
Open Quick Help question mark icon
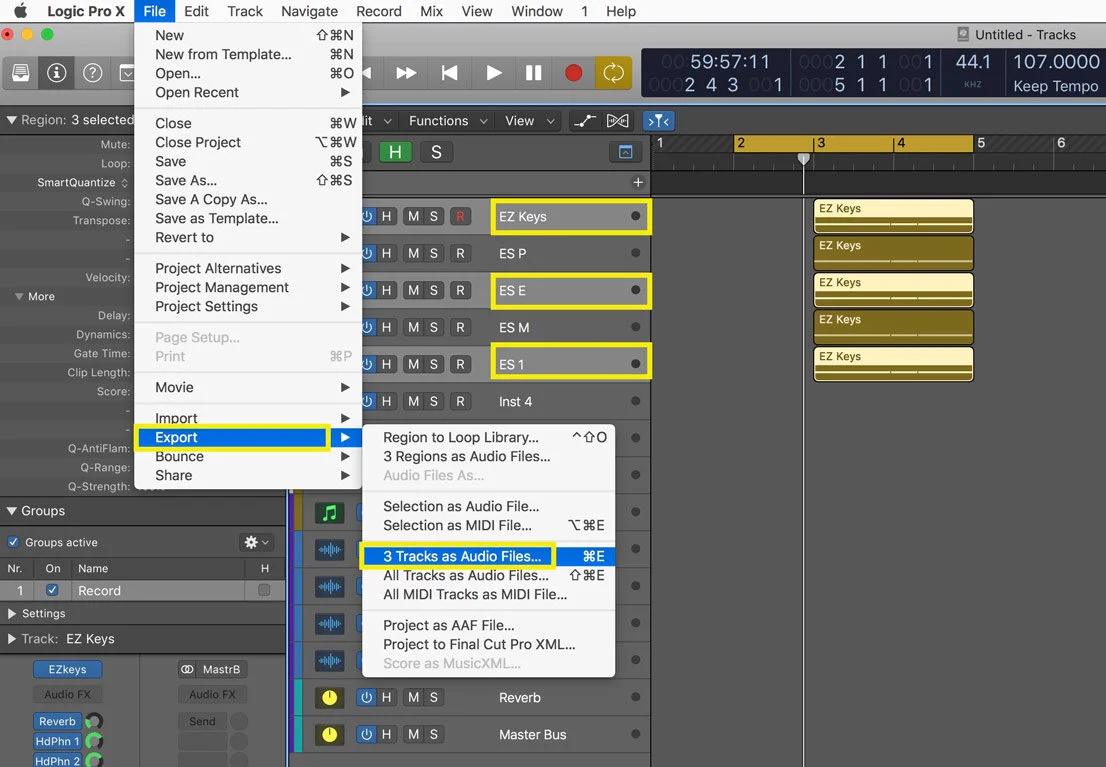92,73
